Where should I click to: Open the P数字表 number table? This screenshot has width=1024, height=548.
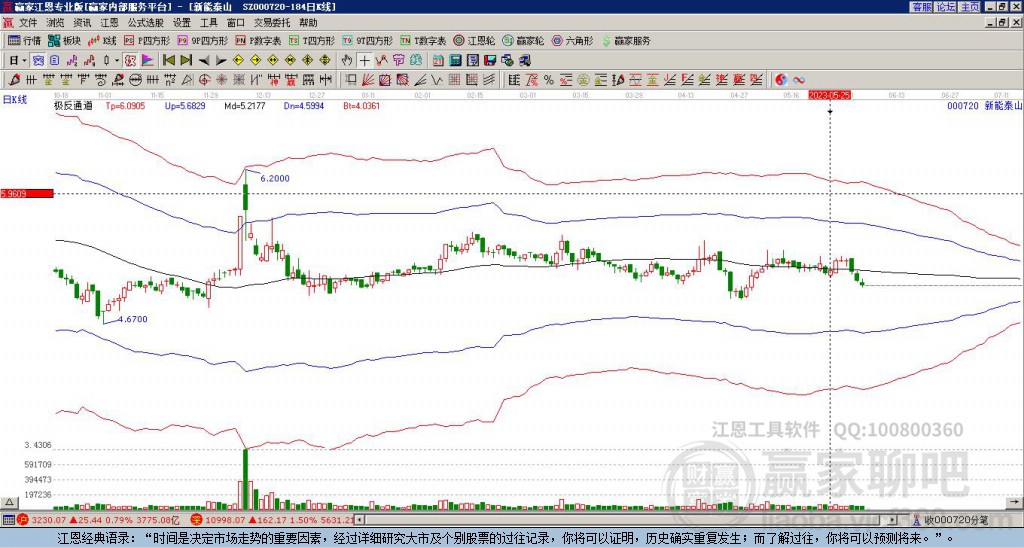point(259,40)
